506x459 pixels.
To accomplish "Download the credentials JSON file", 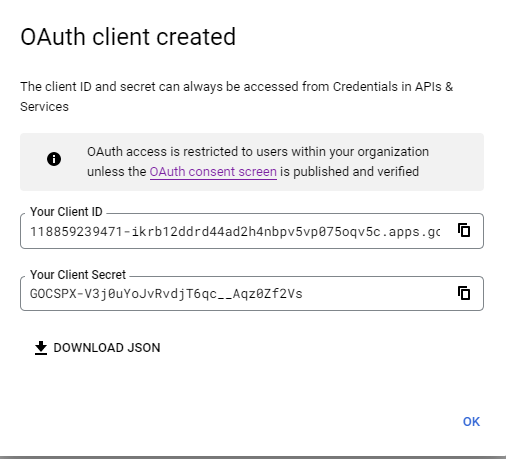I will coord(97,348).
